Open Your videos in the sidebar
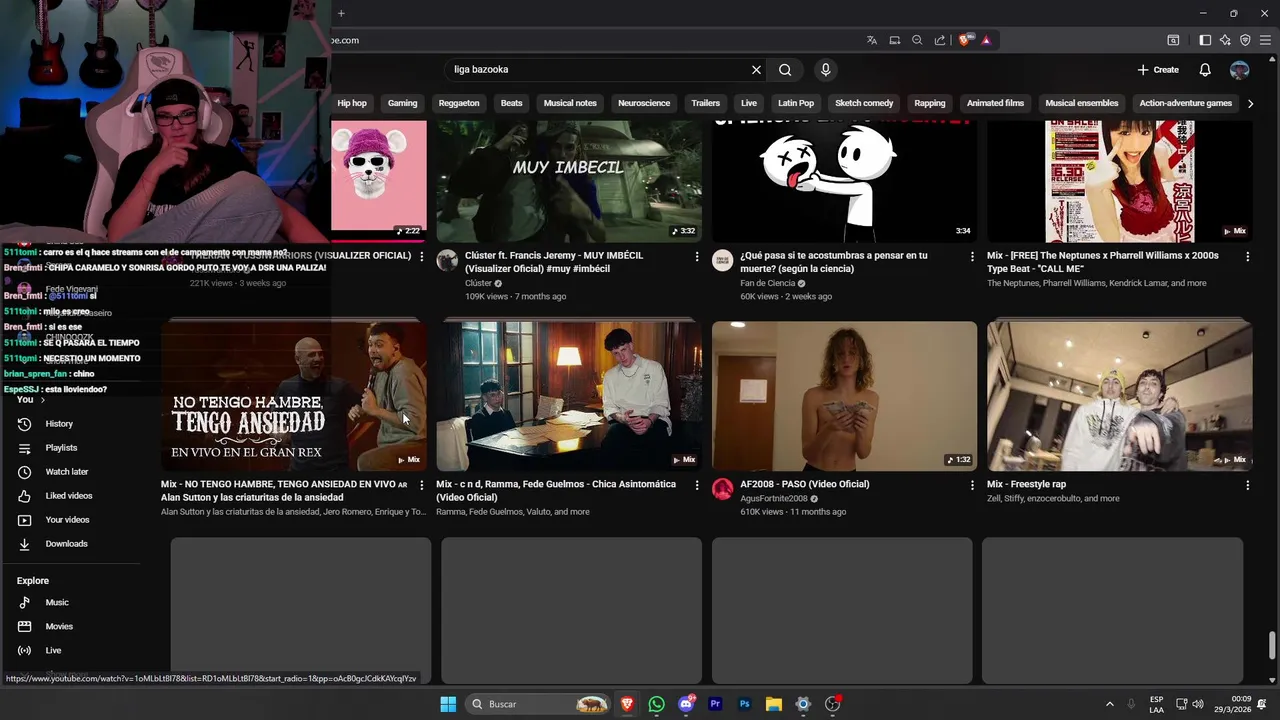The height and width of the screenshot is (720, 1280). (x=67, y=520)
